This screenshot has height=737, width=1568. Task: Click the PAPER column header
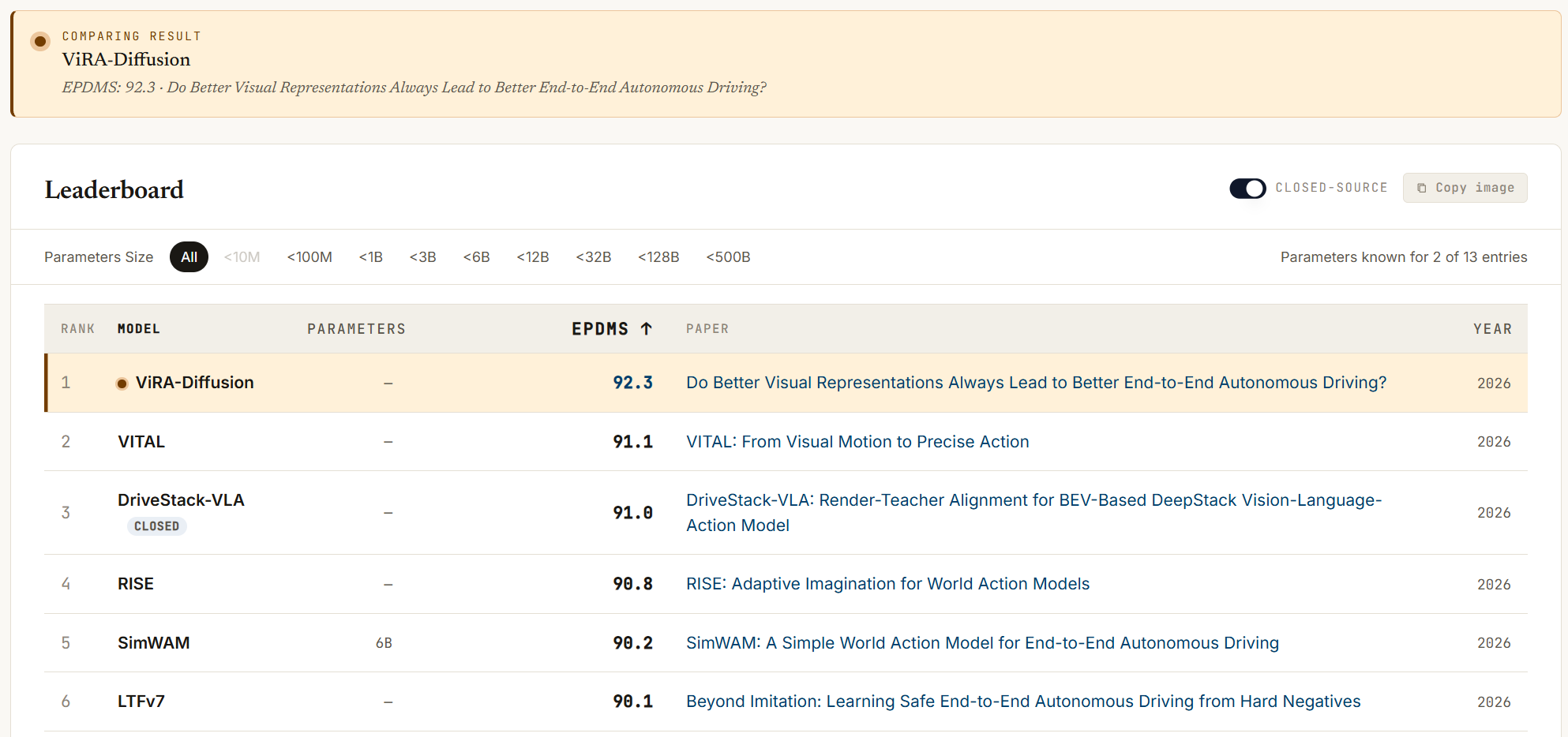pyautogui.click(x=707, y=329)
